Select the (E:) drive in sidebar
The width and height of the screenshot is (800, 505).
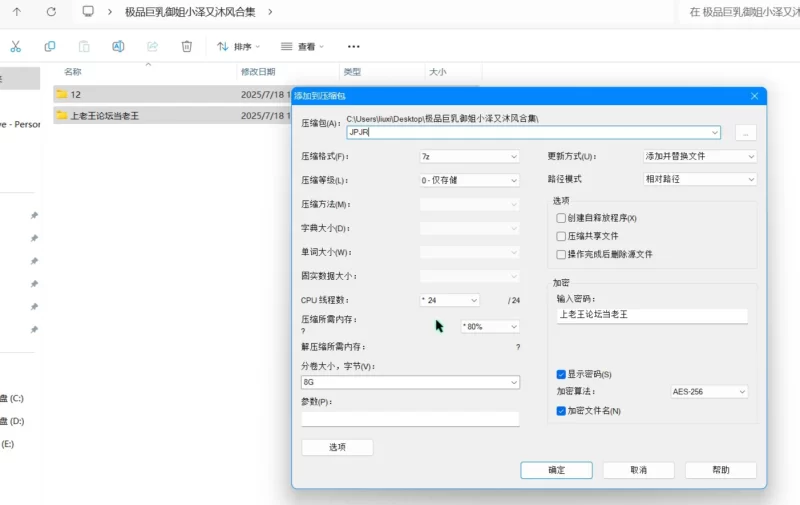click(8, 444)
